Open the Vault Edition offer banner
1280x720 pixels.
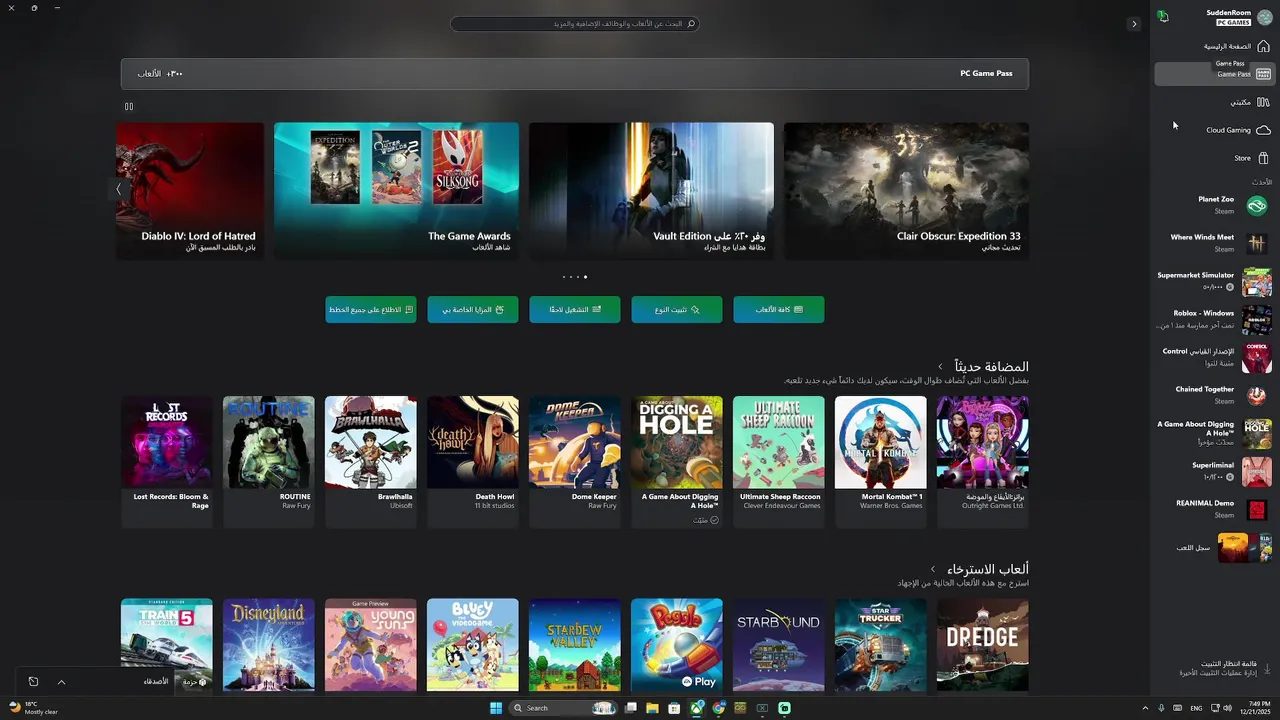point(651,190)
